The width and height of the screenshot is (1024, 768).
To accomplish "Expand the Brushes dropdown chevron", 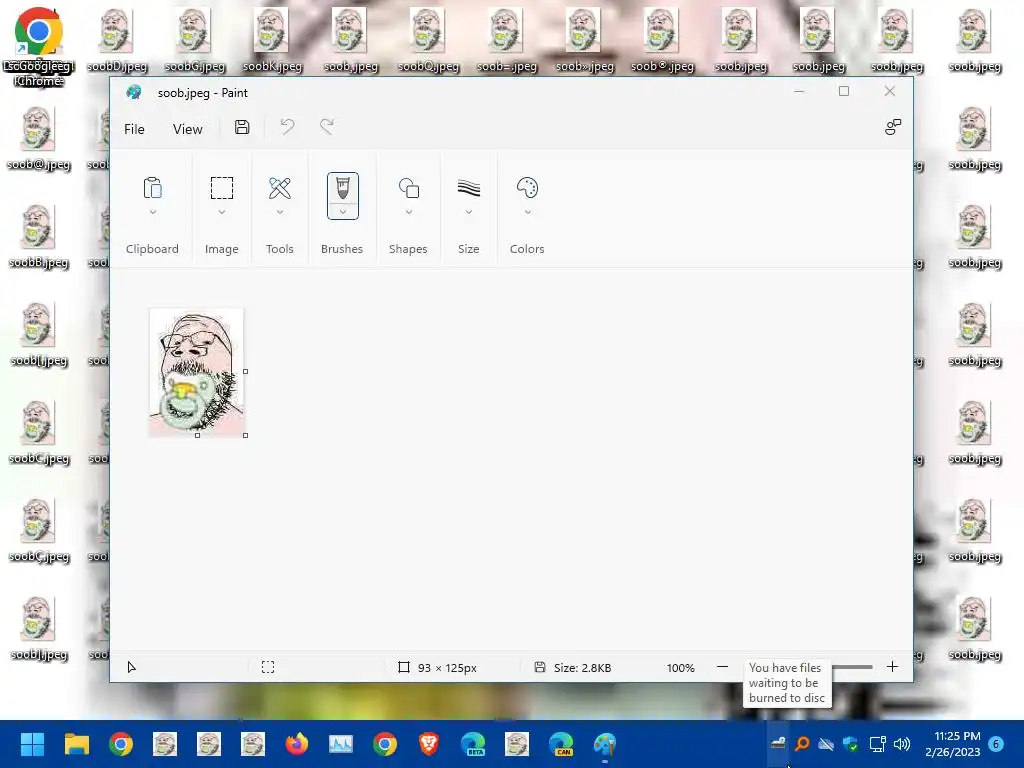I will [x=342, y=212].
